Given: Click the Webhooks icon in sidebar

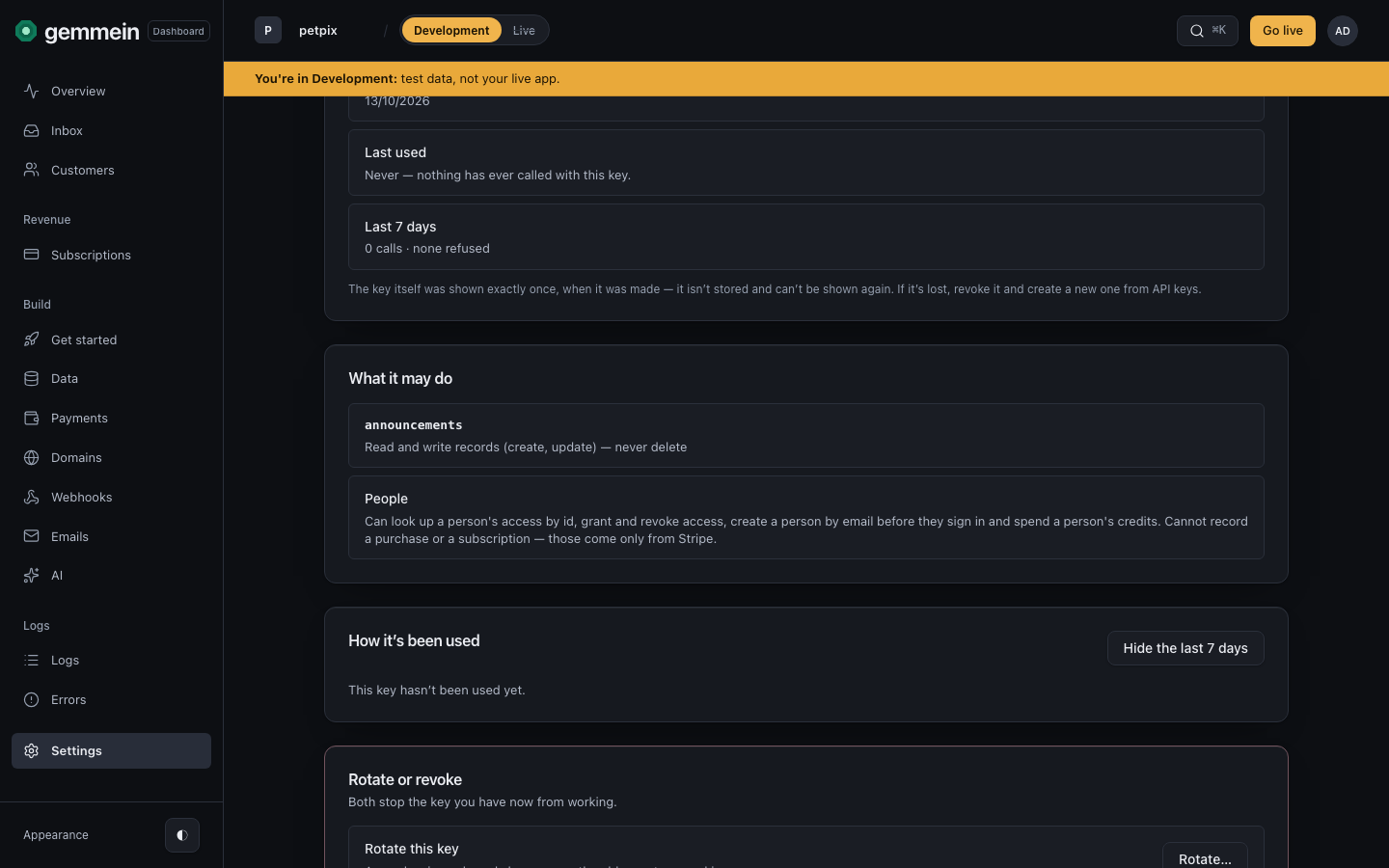Looking at the screenshot, I should coord(32,497).
